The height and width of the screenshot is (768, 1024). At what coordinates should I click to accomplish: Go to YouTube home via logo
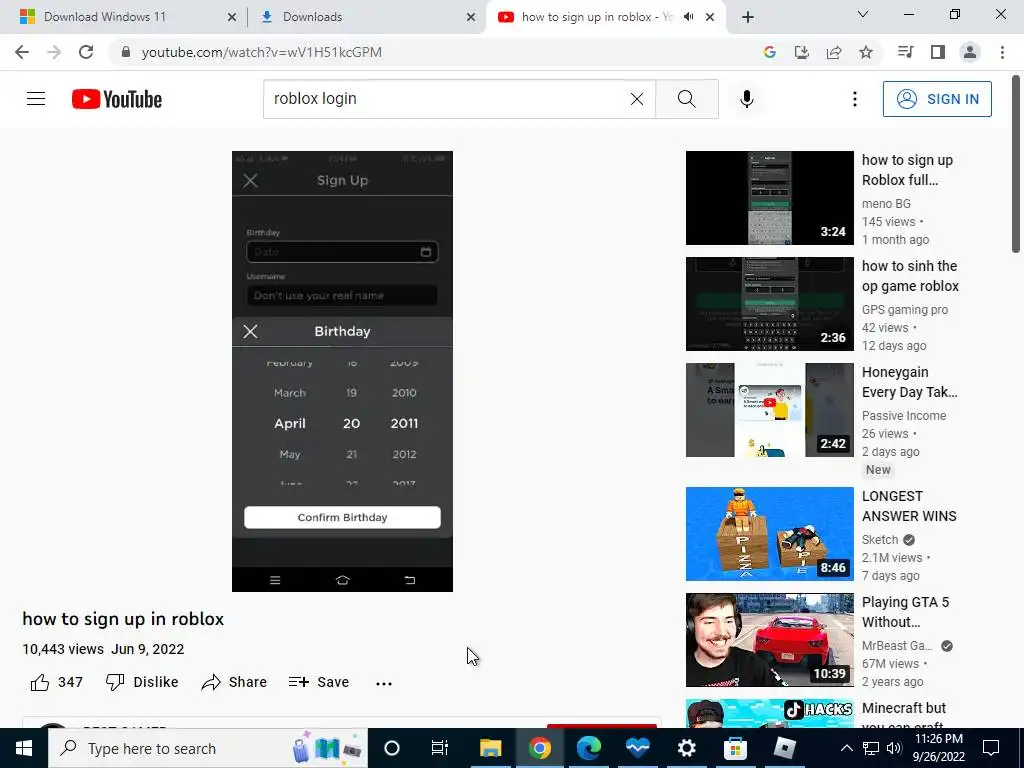click(x=117, y=99)
